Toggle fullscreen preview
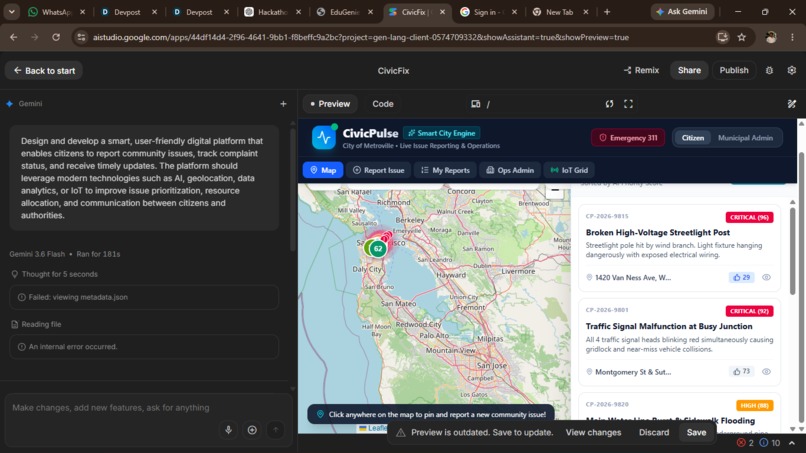Viewport: 806px width, 453px height. [628, 104]
